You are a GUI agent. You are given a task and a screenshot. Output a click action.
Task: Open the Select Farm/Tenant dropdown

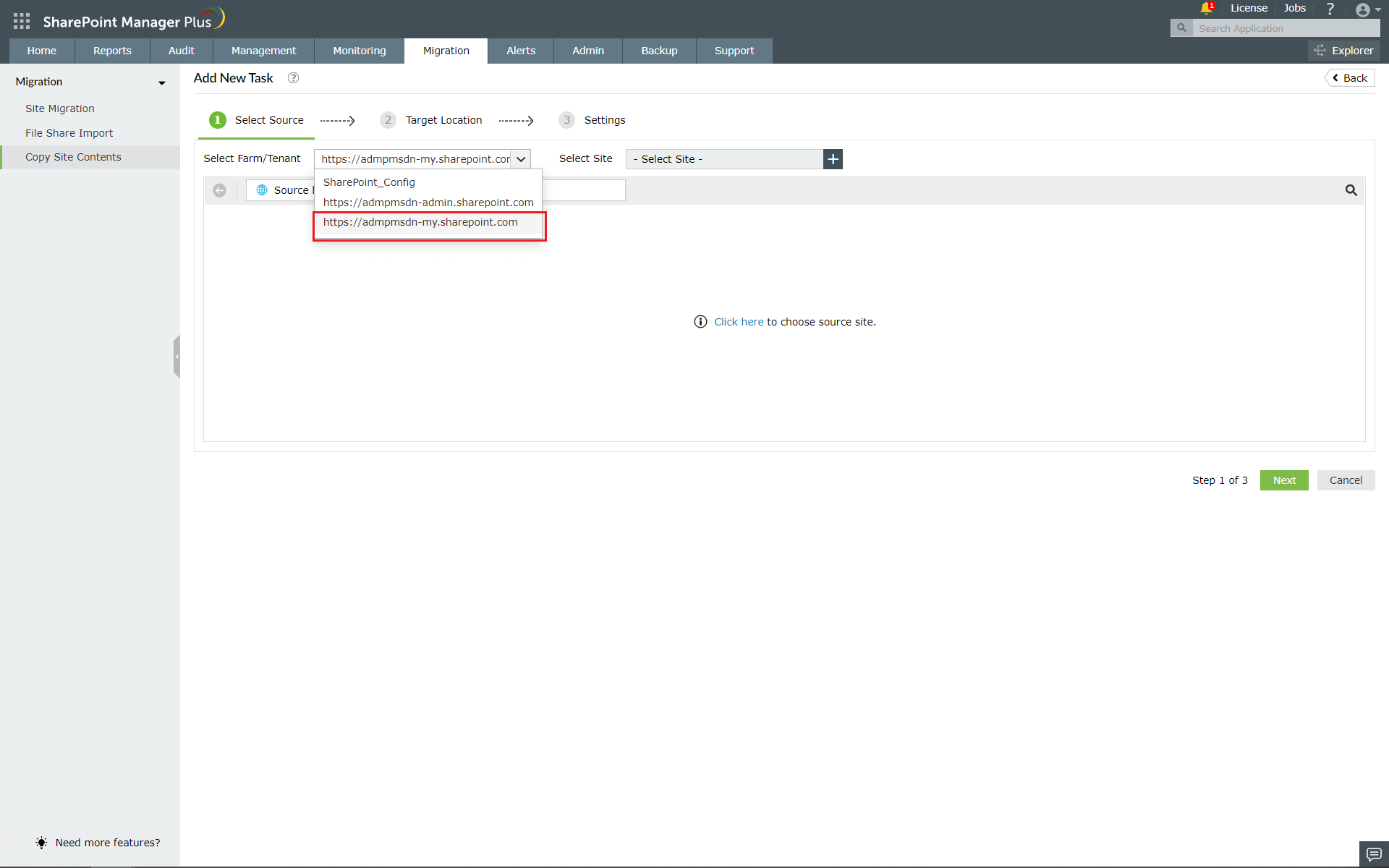click(x=521, y=158)
